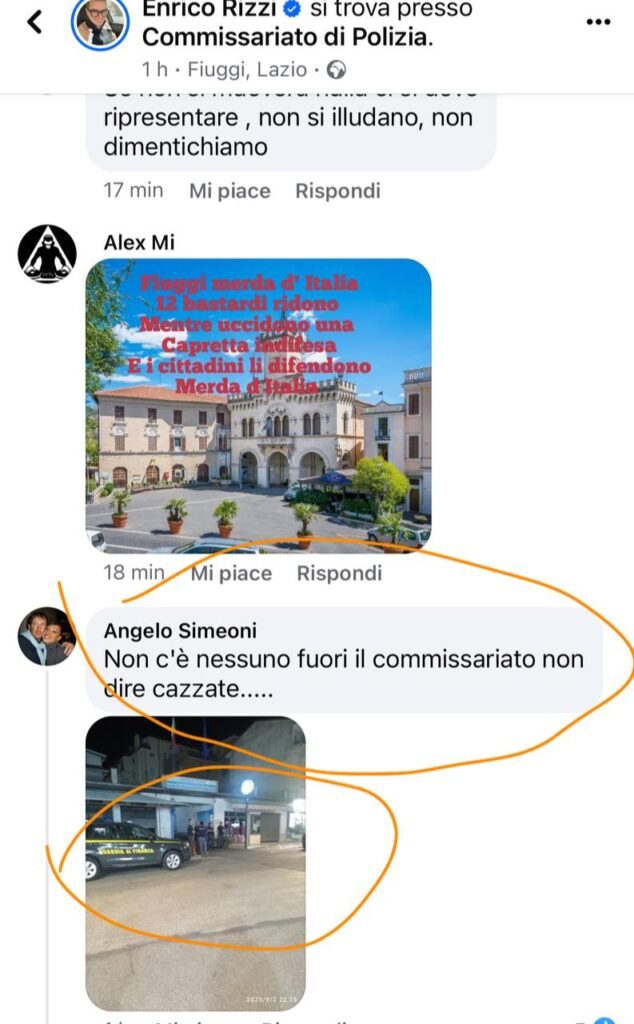
Task: Reply to the 17 min old comment
Action: [x=338, y=191]
